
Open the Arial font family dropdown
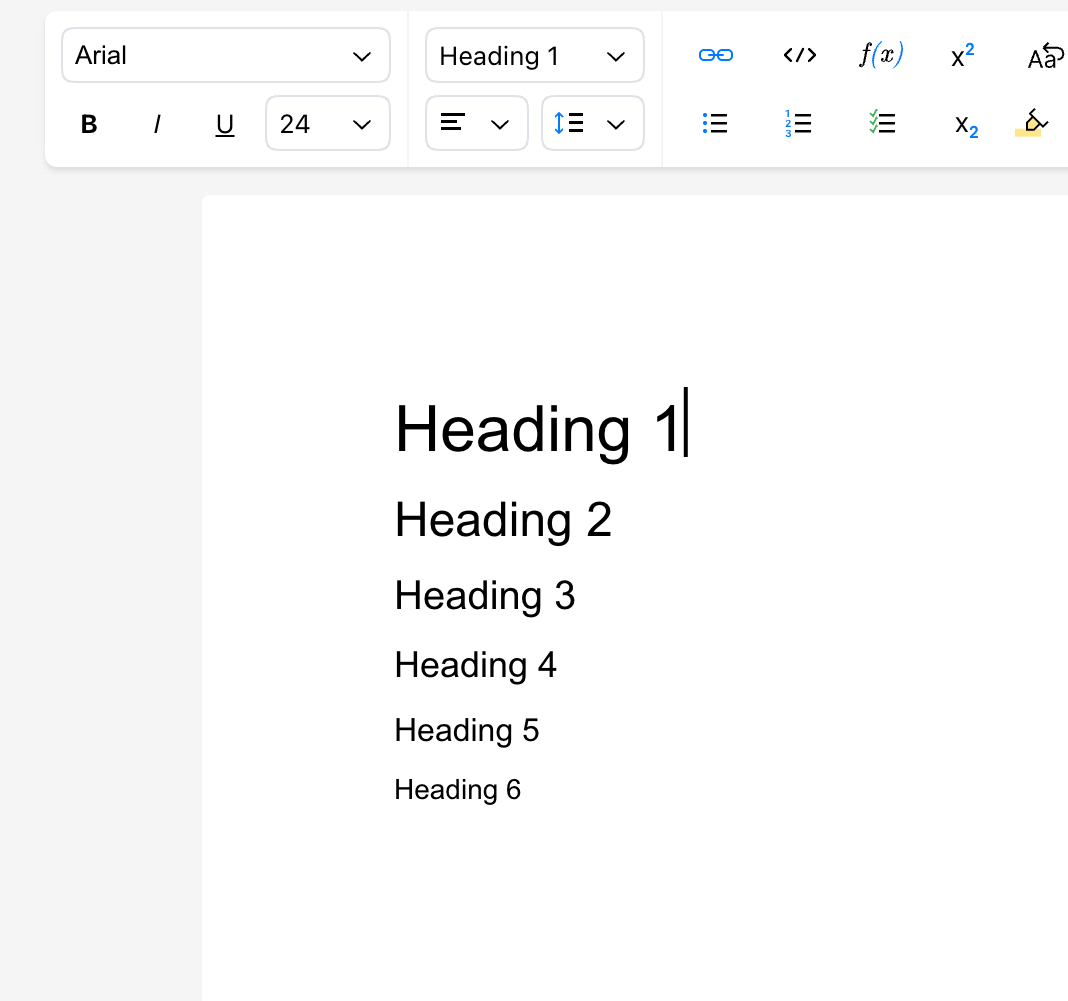coord(225,55)
